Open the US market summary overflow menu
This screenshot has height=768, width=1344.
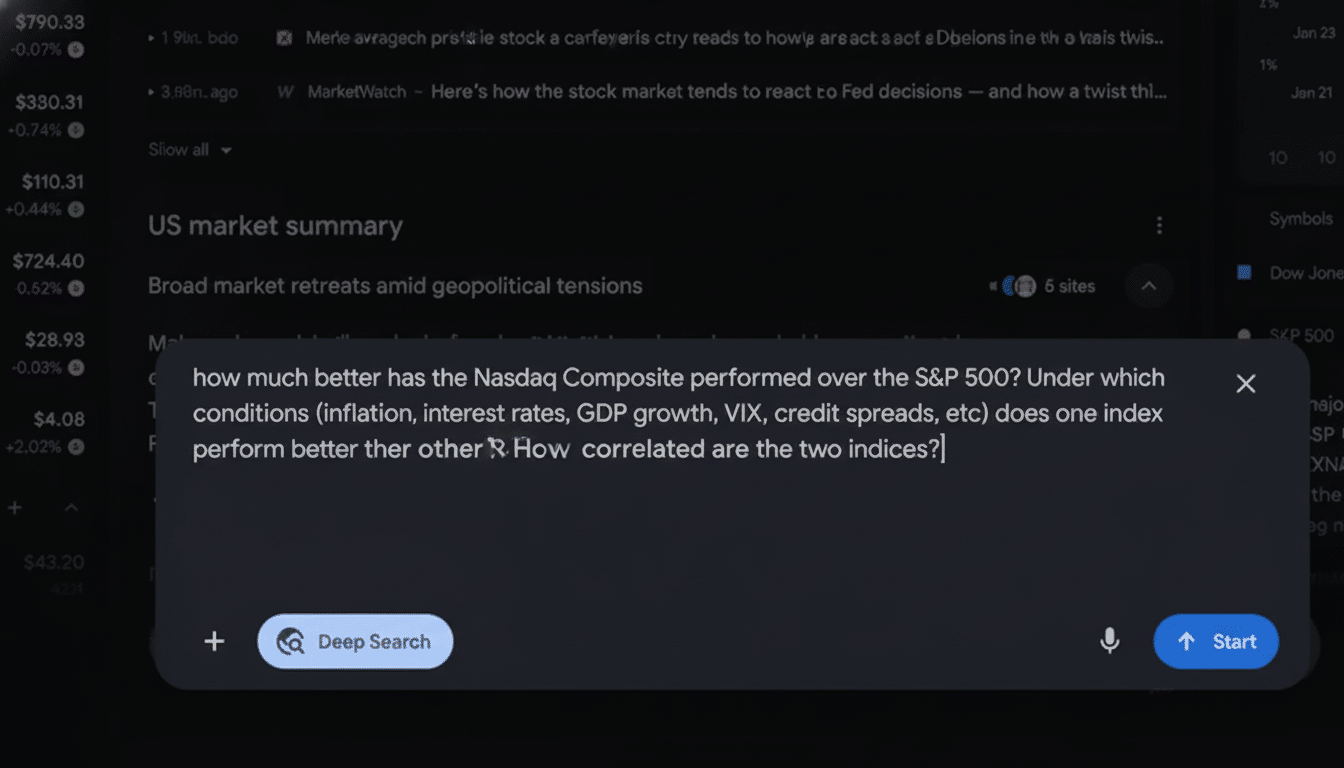coord(1159,225)
